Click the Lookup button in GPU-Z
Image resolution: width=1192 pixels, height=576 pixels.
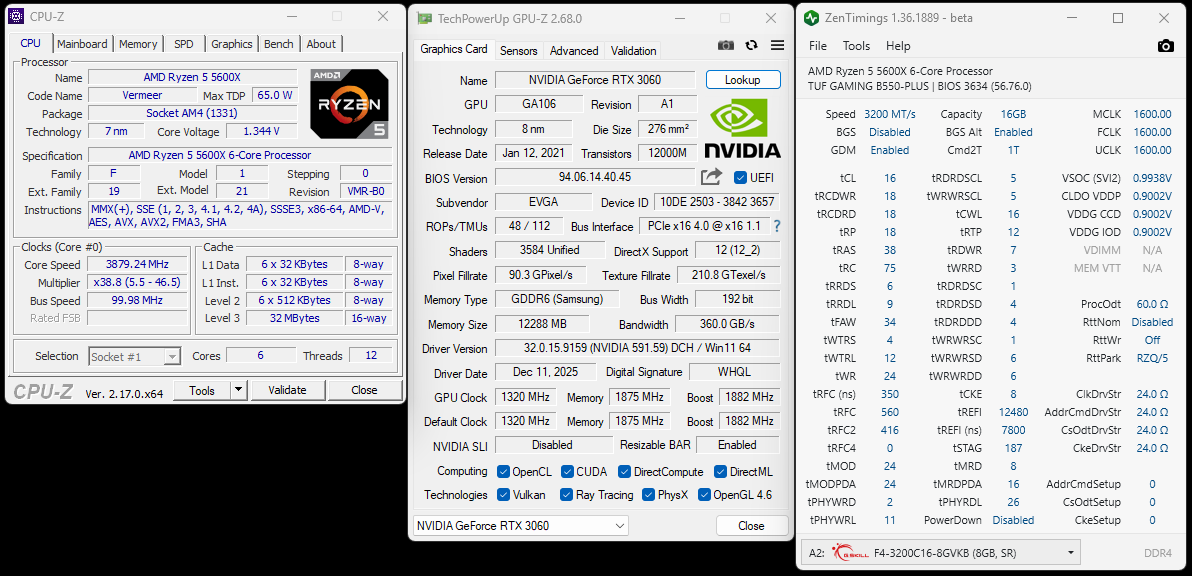743,80
